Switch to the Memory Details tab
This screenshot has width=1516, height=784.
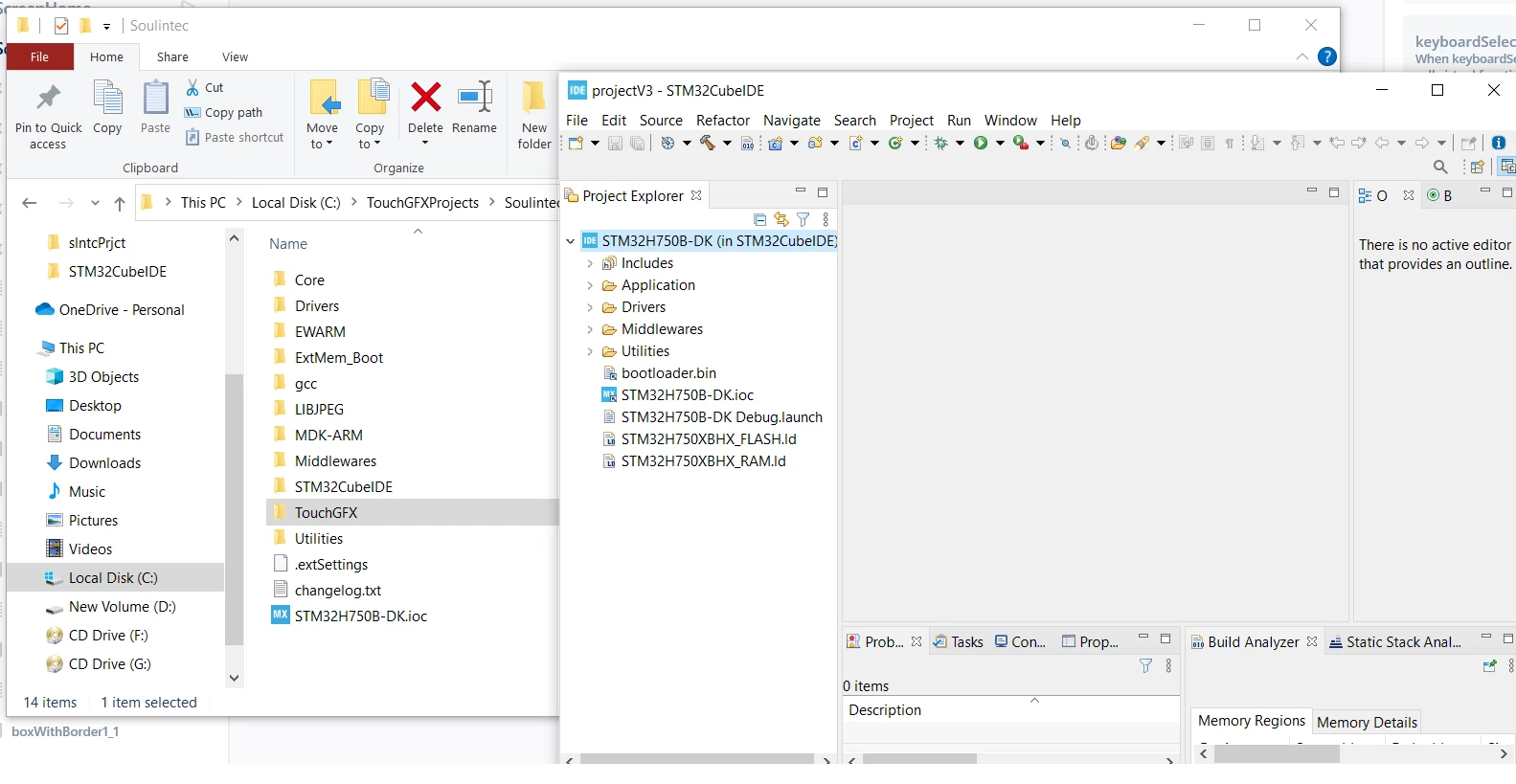coord(1367,723)
